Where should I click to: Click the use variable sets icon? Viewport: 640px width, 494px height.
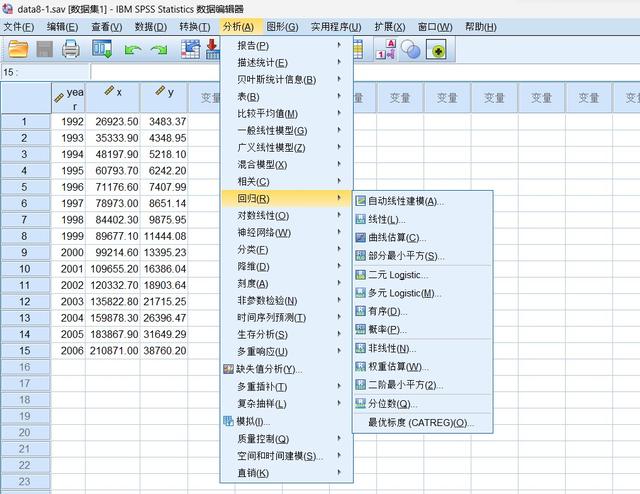click(x=411, y=49)
